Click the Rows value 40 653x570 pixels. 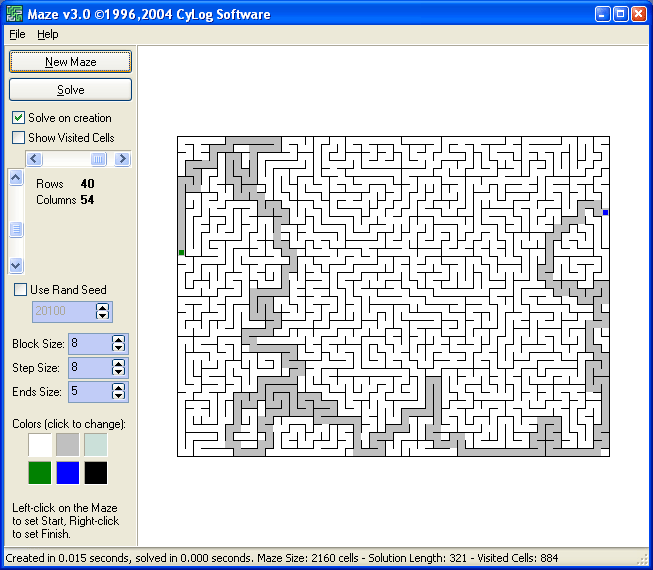87,184
